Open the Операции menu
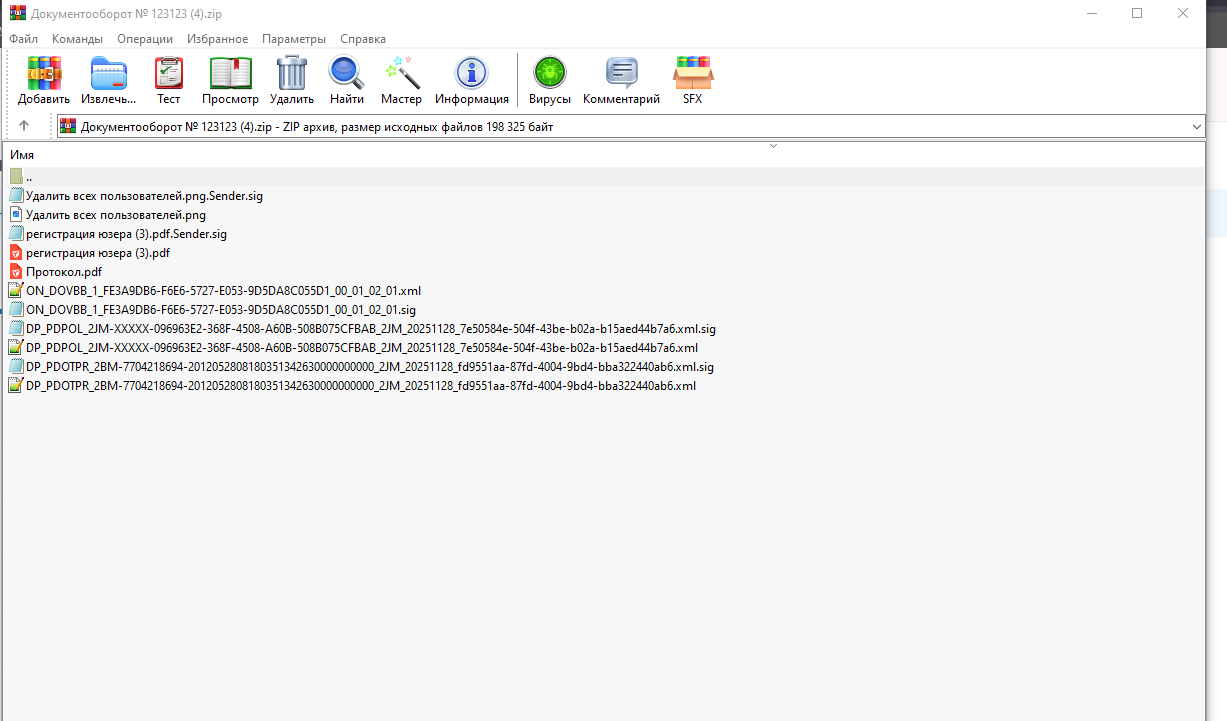The width and height of the screenshot is (1227, 721). click(145, 39)
